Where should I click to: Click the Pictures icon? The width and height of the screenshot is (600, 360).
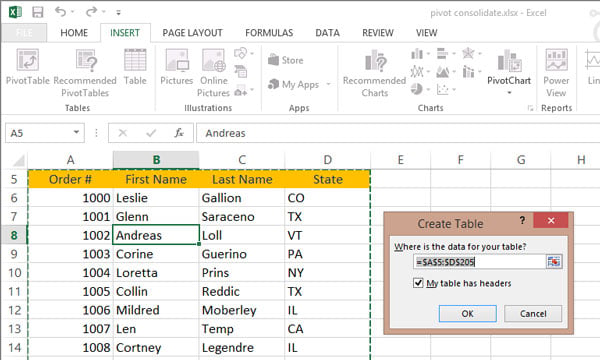pos(176,60)
